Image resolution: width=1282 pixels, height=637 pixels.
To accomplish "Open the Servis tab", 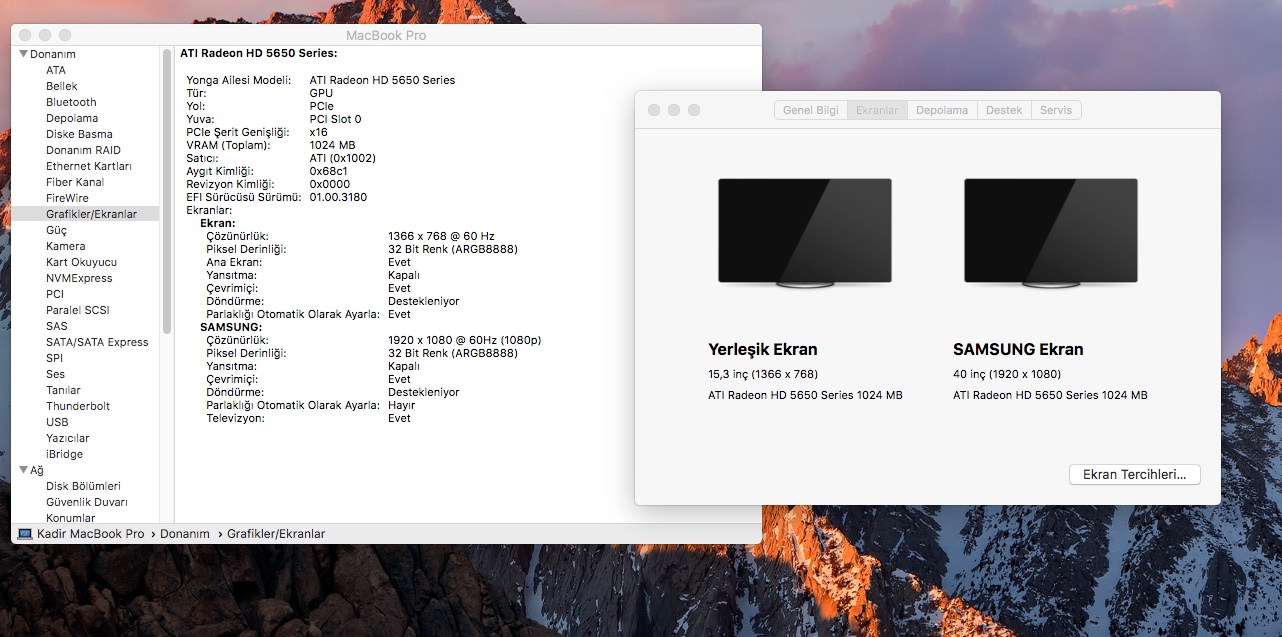I will pyautogui.click(x=1056, y=110).
